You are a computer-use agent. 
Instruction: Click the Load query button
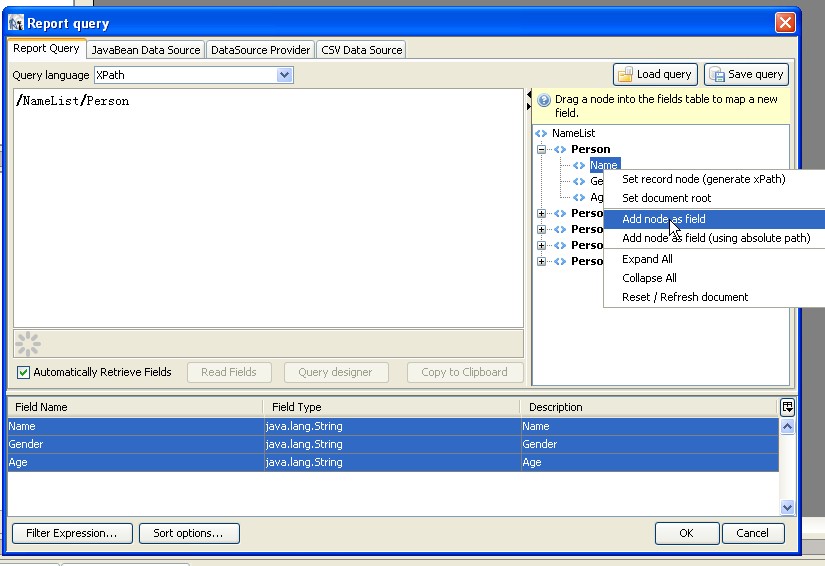point(655,75)
